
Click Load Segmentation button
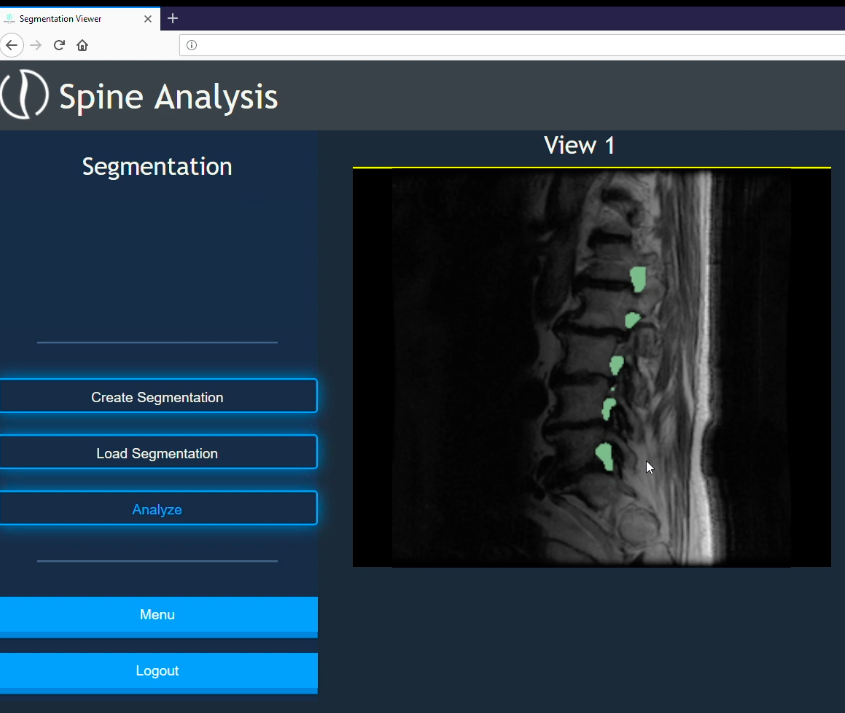click(157, 452)
